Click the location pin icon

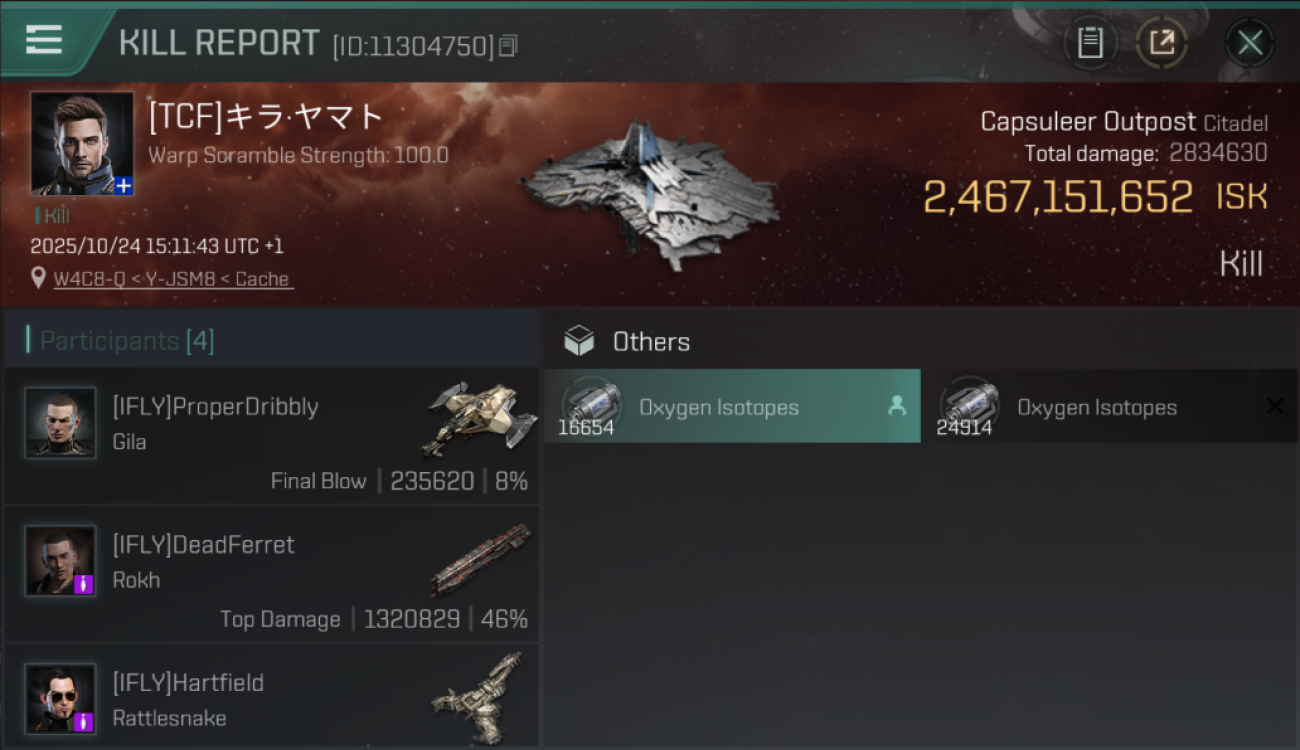coord(38,279)
